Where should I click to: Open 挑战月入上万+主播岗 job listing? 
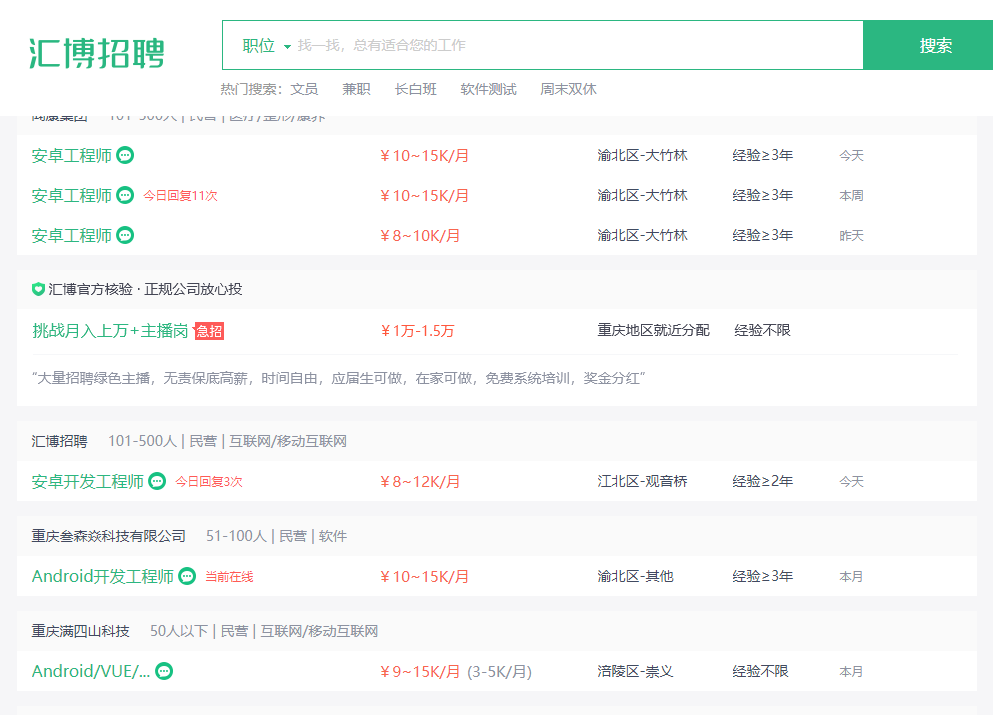pyautogui.click(x=110, y=331)
